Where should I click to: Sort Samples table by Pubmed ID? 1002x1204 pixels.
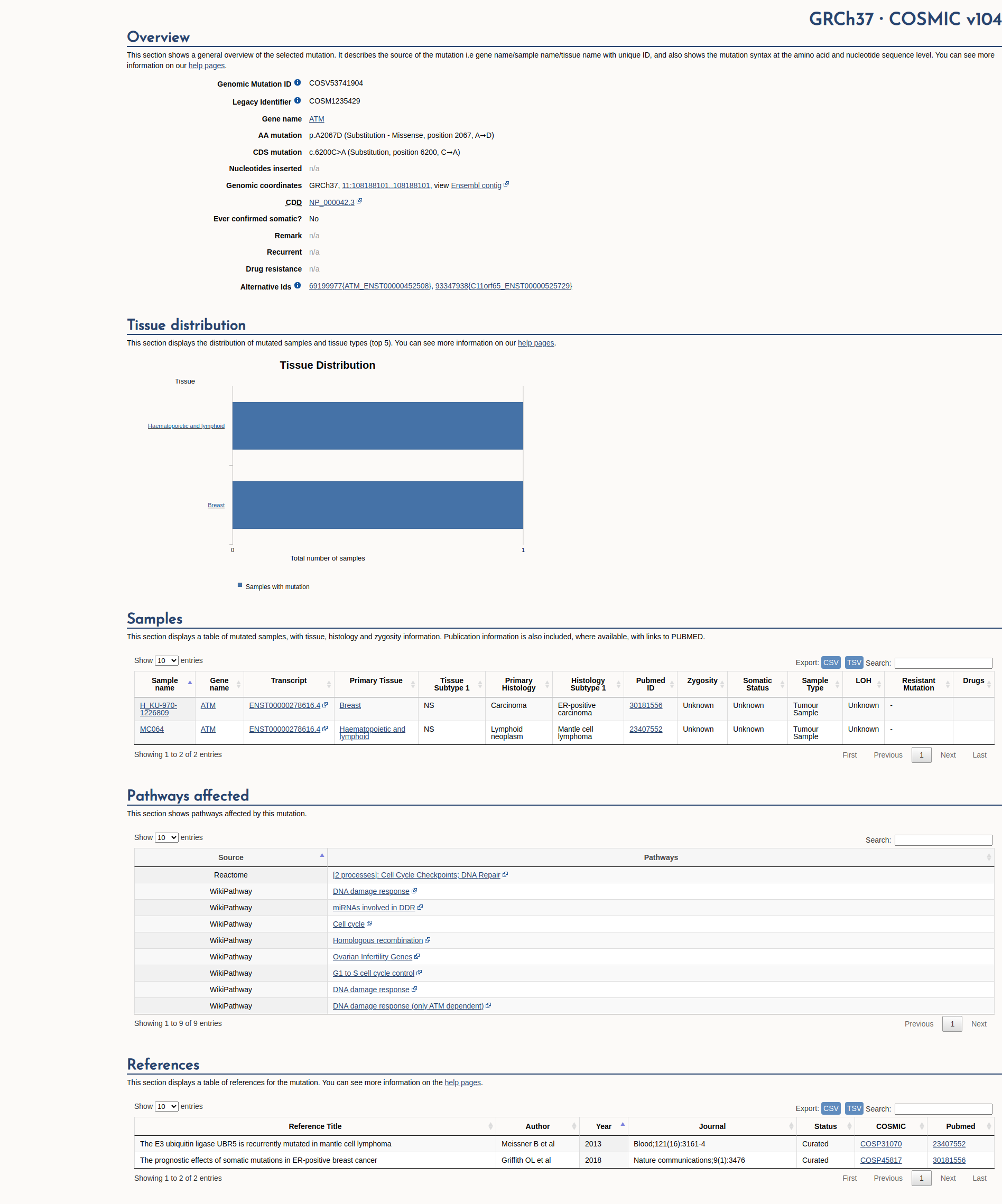(x=651, y=684)
